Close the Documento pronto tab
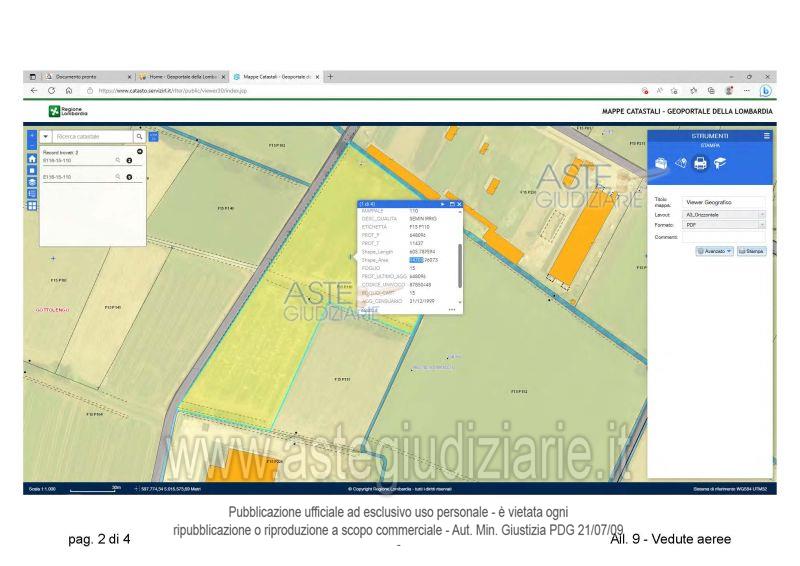This screenshot has height=566, width=800. [x=129, y=77]
